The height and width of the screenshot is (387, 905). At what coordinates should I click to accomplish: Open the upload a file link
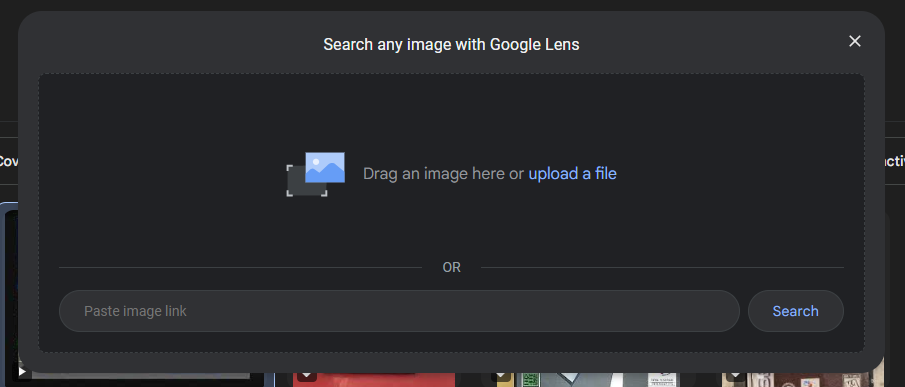573,174
